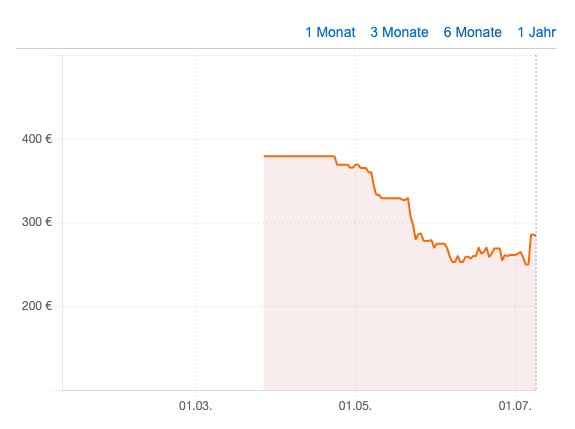This screenshot has height=429, width=575.
Task: Click the 400 € y-axis label
Action: point(37,139)
